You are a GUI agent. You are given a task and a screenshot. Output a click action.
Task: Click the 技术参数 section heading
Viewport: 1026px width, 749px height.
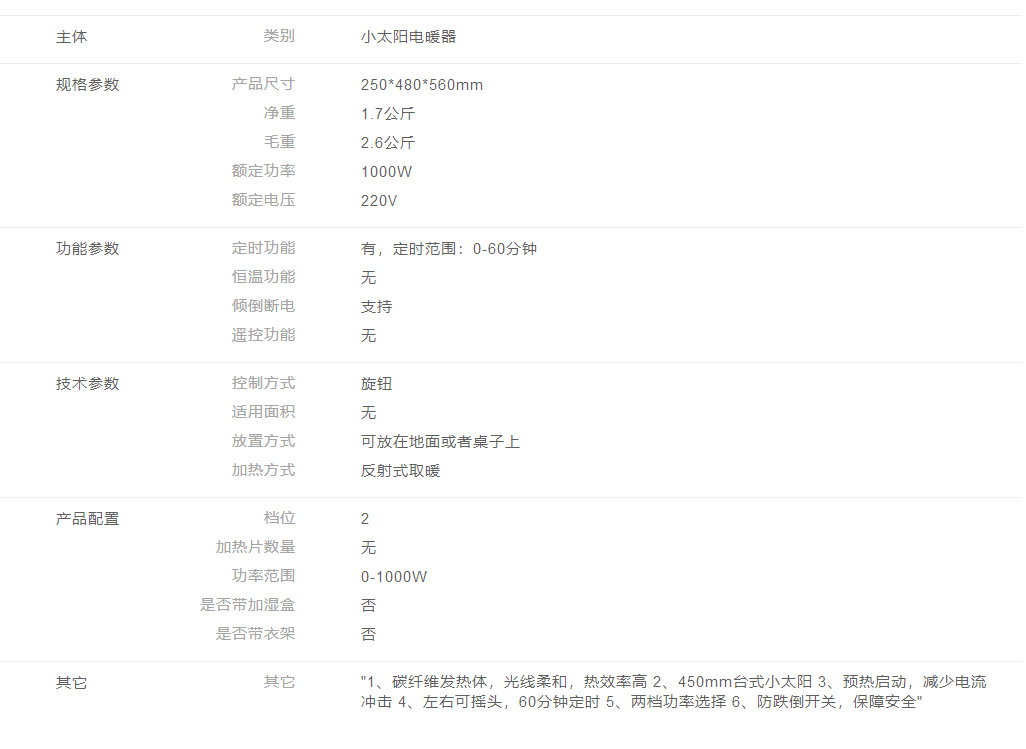[87, 384]
